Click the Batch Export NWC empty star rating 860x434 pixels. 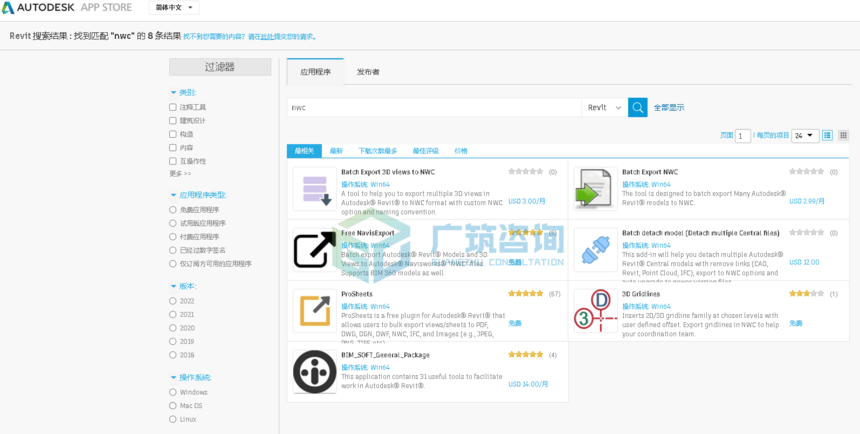click(x=806, y=172)
